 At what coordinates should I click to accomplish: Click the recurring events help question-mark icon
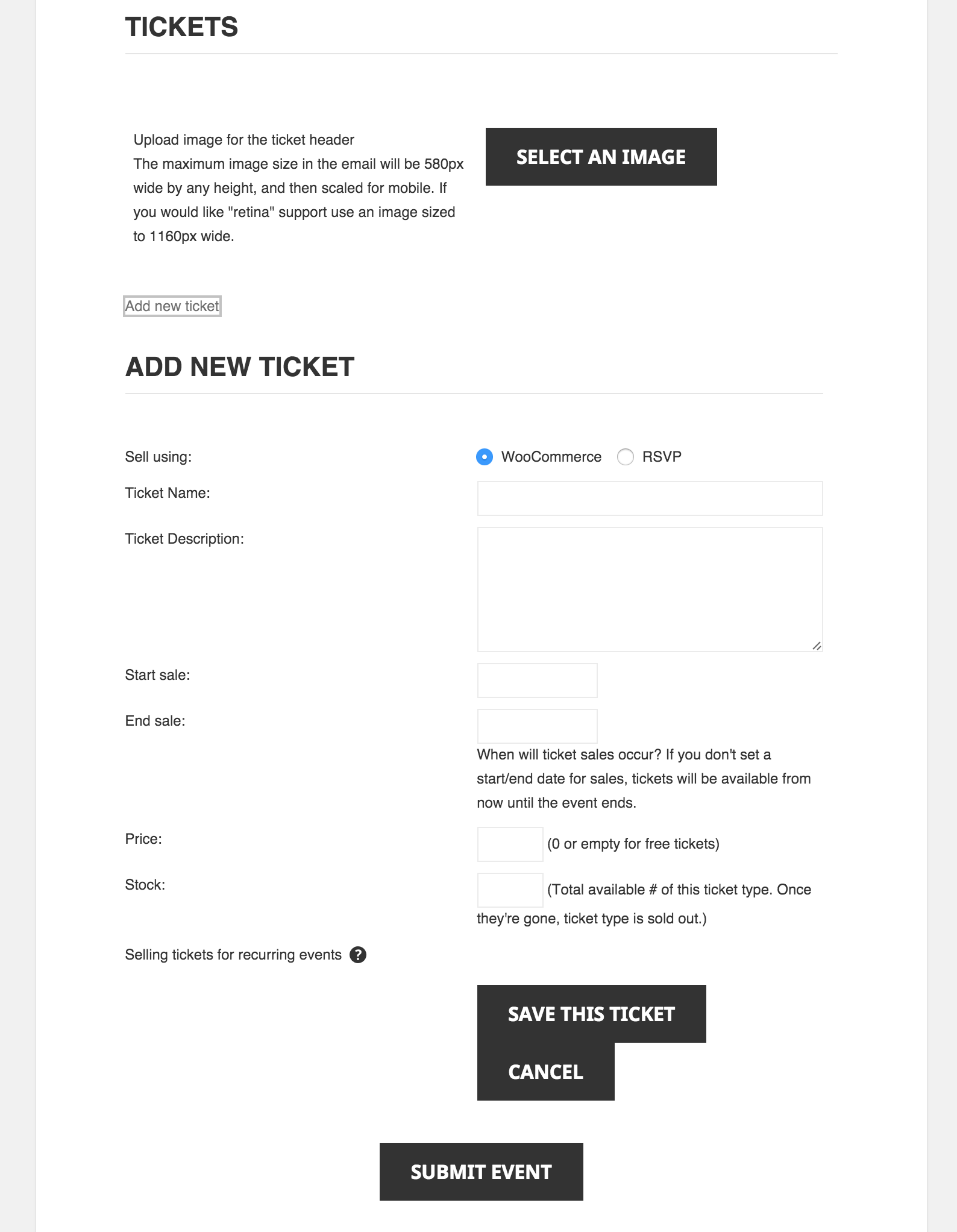(358, 955)
